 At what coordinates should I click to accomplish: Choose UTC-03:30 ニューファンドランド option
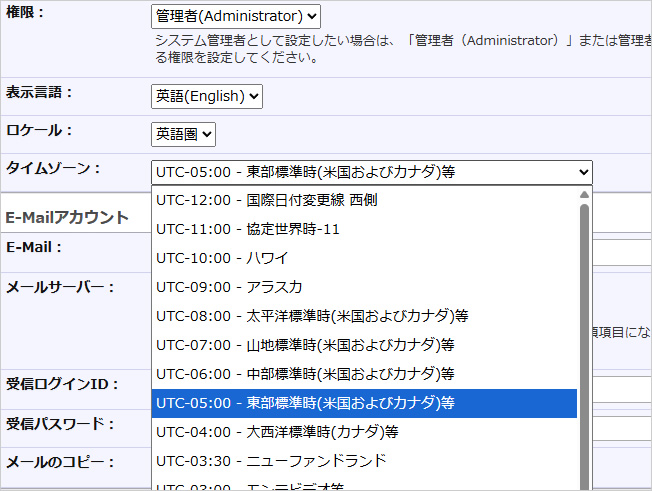(x=364, y=461)
